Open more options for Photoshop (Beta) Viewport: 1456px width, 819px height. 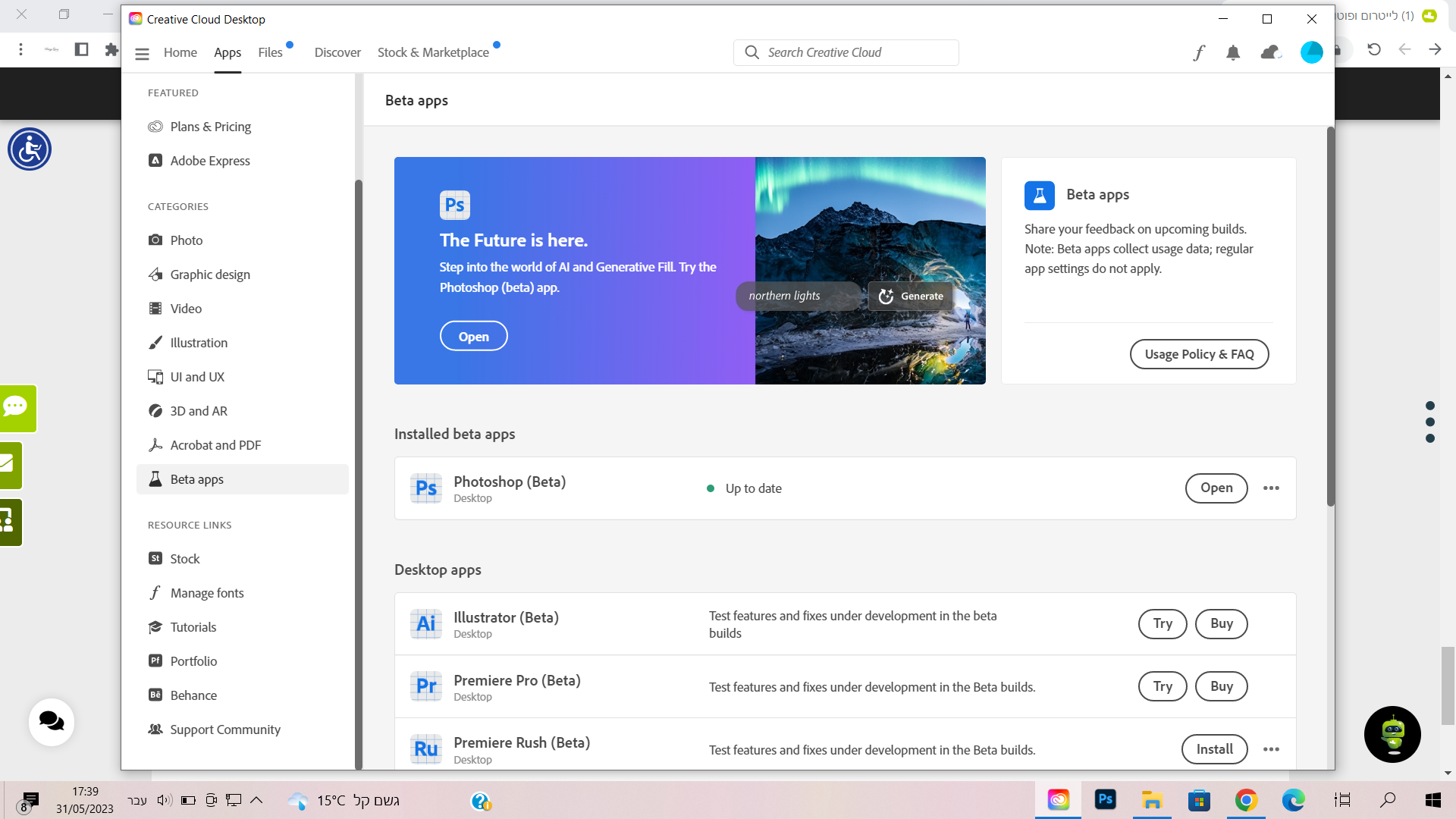1271,488
